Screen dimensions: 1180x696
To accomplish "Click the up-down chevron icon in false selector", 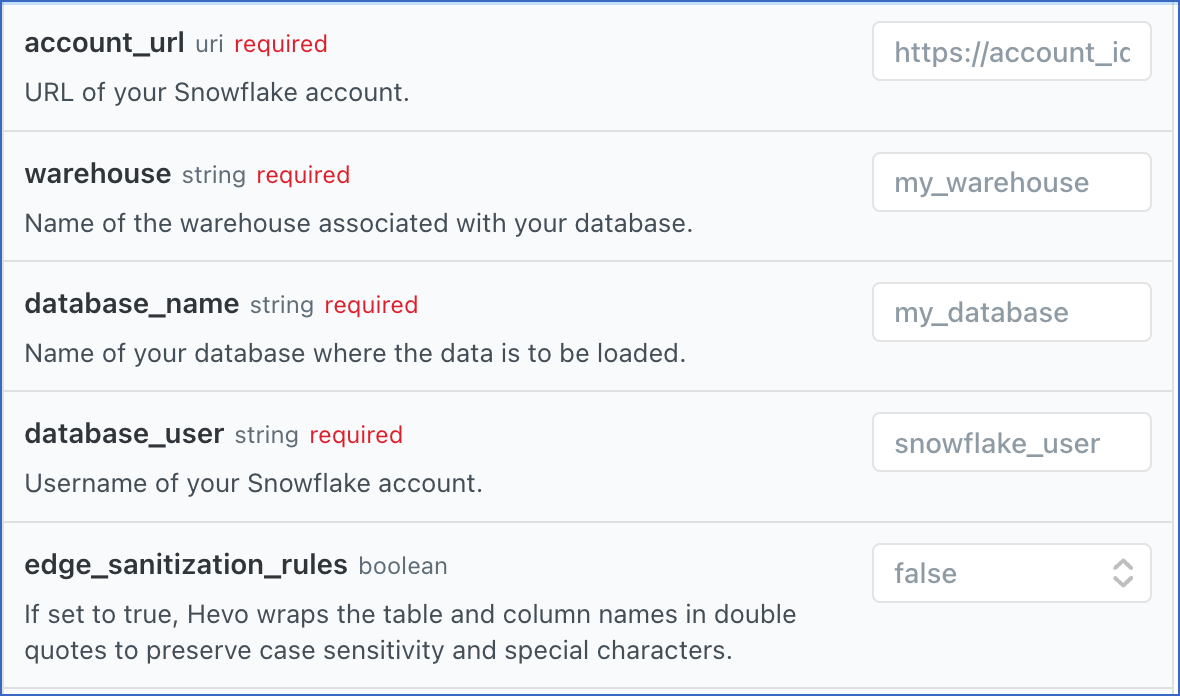I will [1123, 573].
